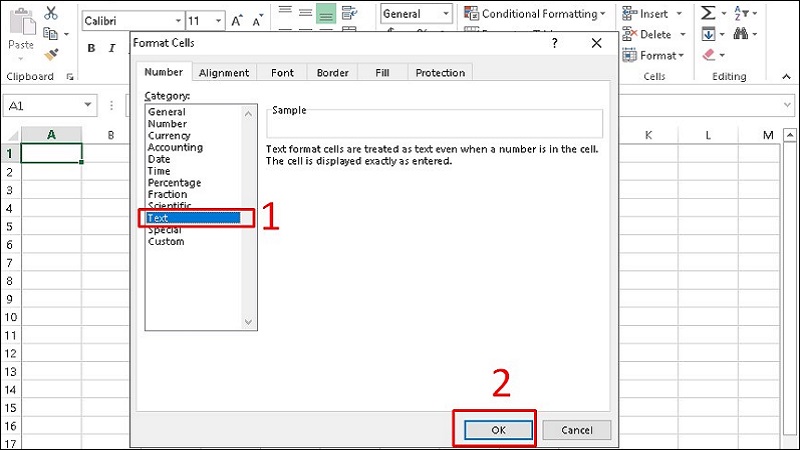Toggle the highlighted middle align icon
800x450 pixels.
click(326, 13)
